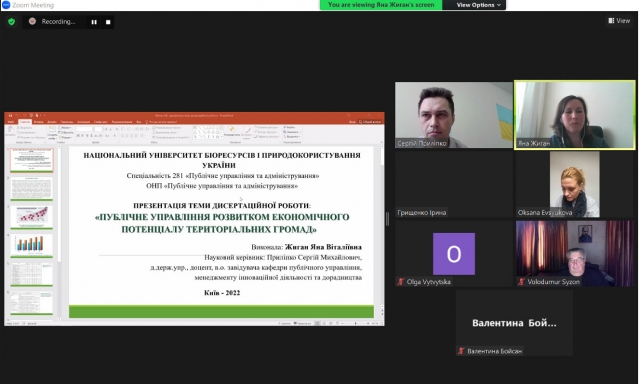This screenshot has width=640, height=384.
Task: Stop the Zoom recording
Action: 108,22
